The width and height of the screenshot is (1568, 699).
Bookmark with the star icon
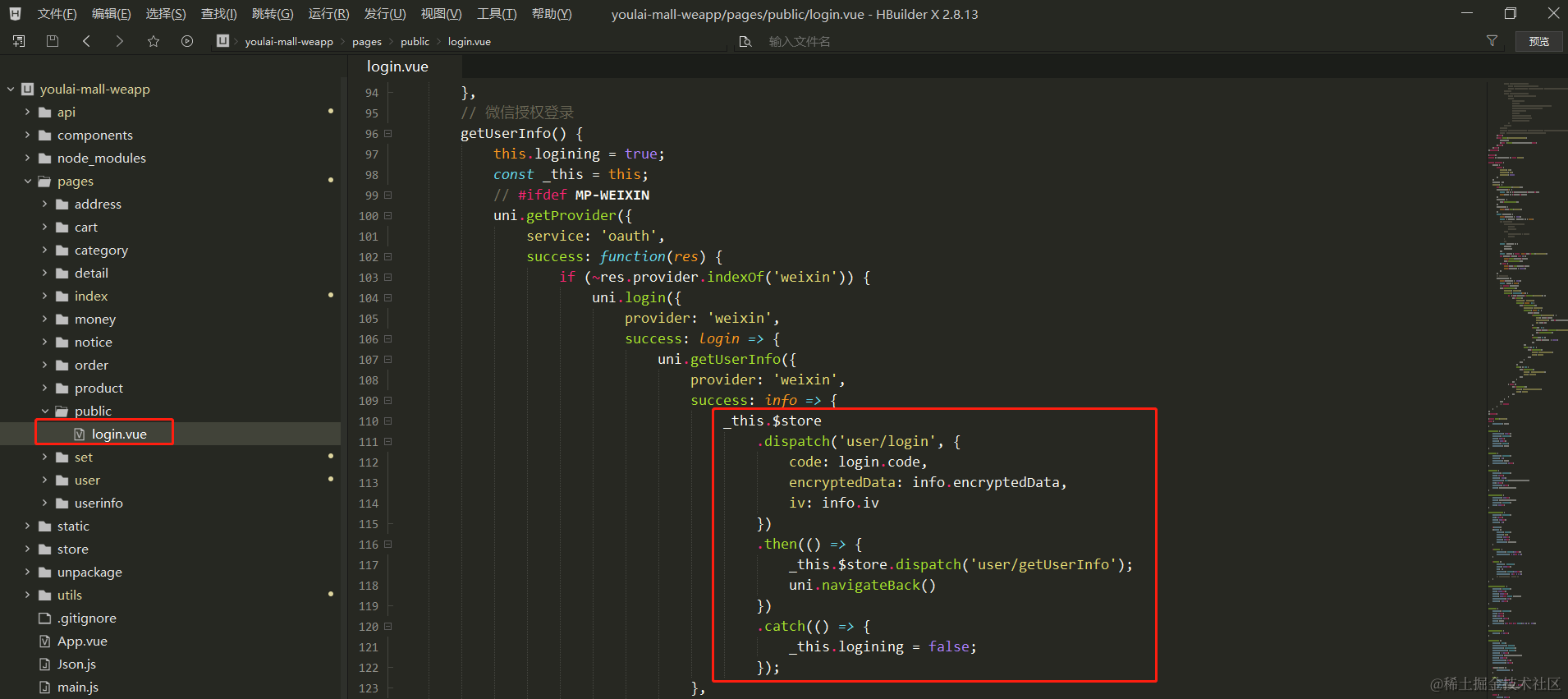click(x=154, y=41)
